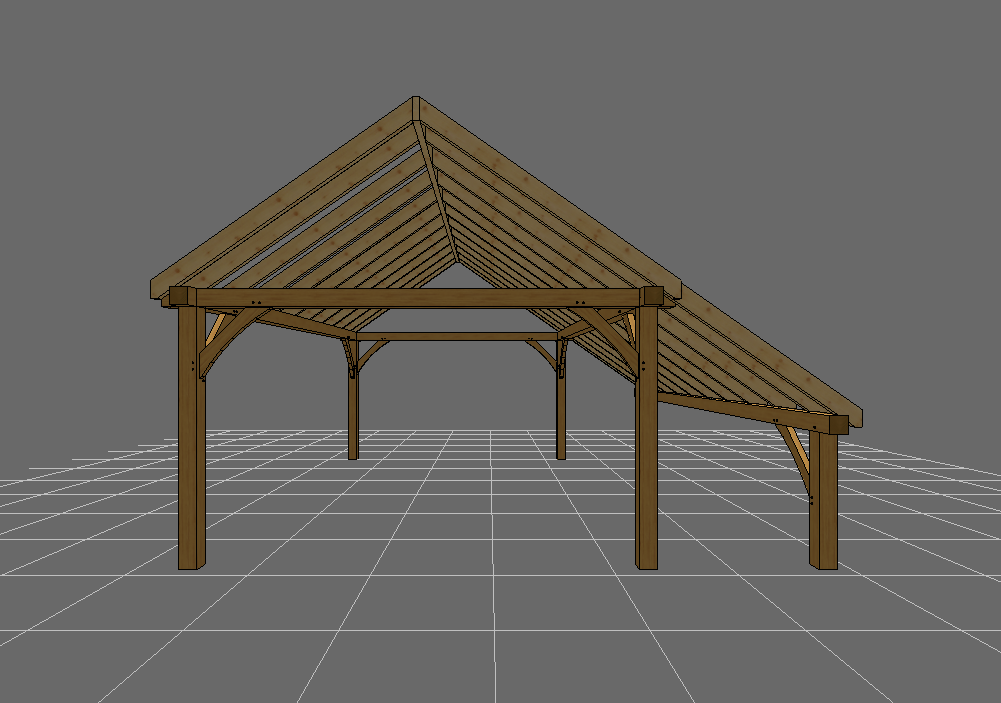Select the rear horizontal tie beam
The width and height of the screenshot is (1001, 703).
pyautogui.click(x=455, y=336)
